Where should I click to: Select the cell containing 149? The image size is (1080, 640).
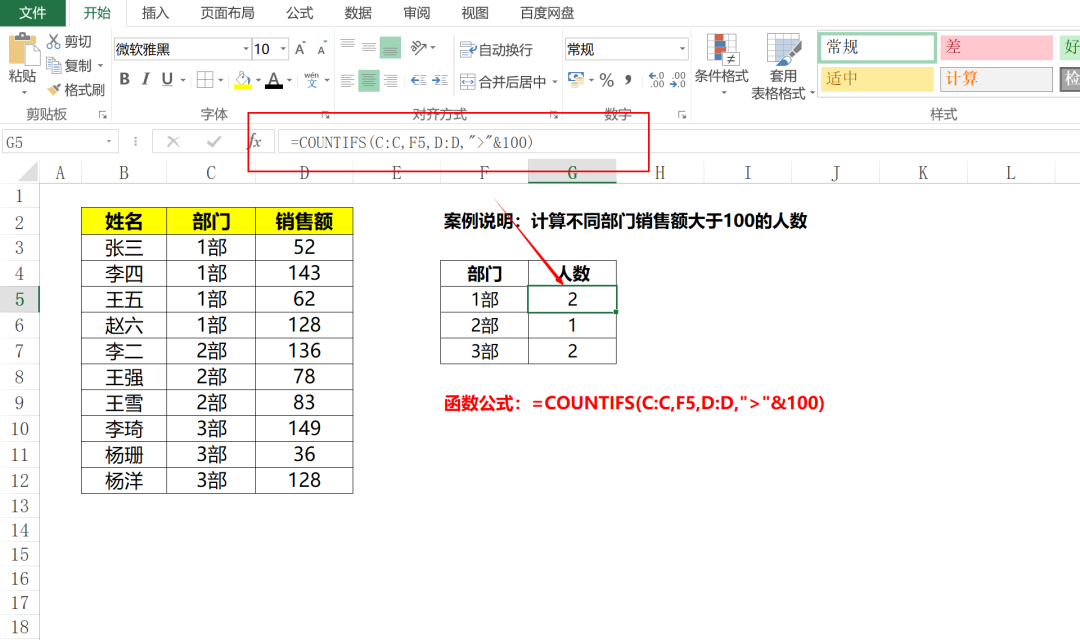304,429
